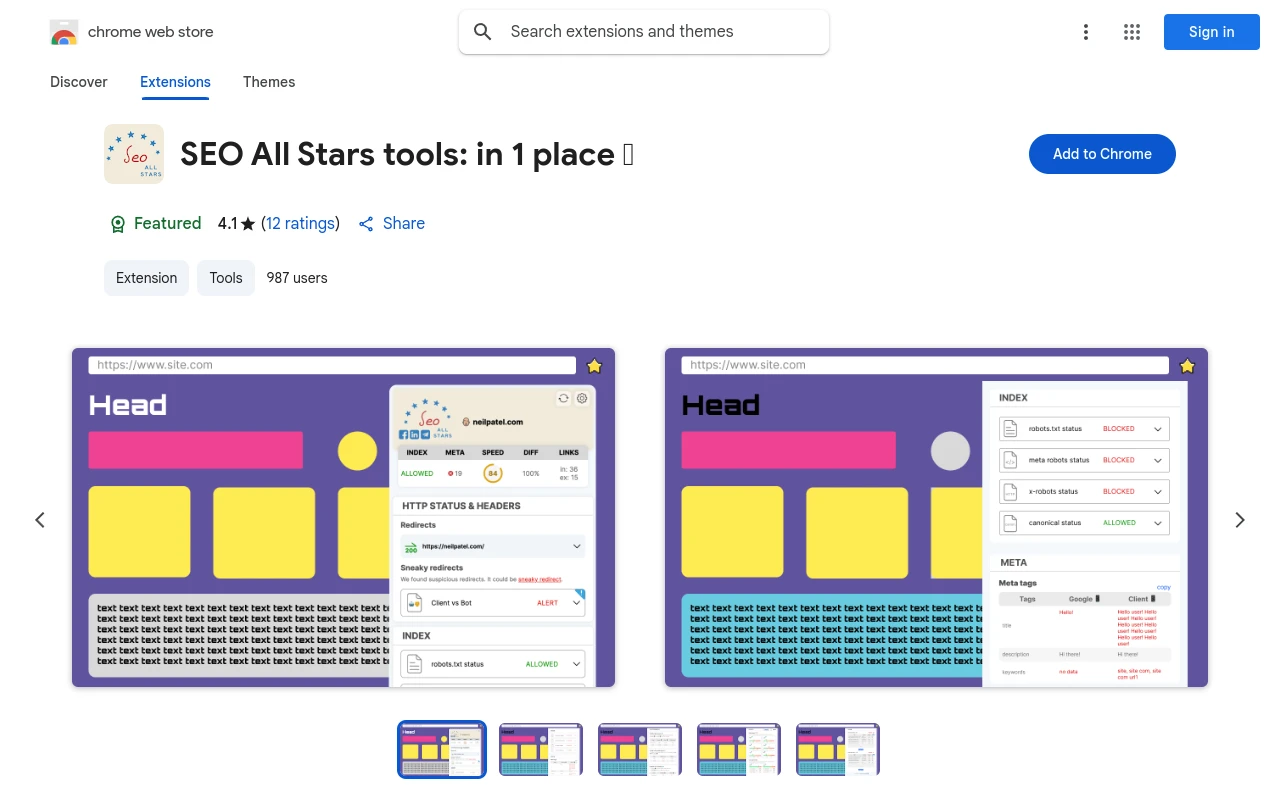Screen dimensions: 1280x800
Task: Click the star rating icon
Action: [x=247, y=223]
